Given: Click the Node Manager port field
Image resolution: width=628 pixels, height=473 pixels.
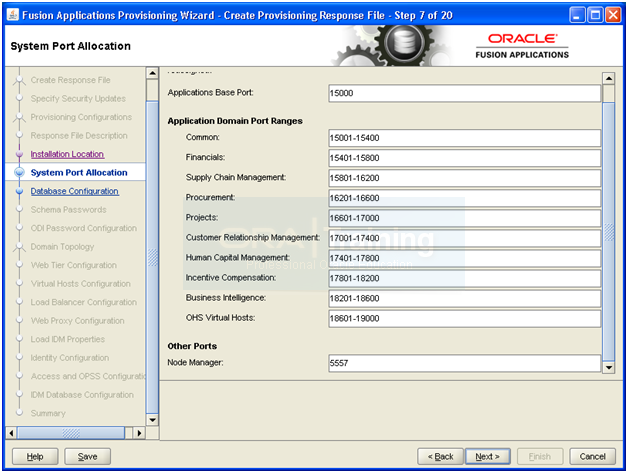Looking at the screenshot, I should [464, 363].
